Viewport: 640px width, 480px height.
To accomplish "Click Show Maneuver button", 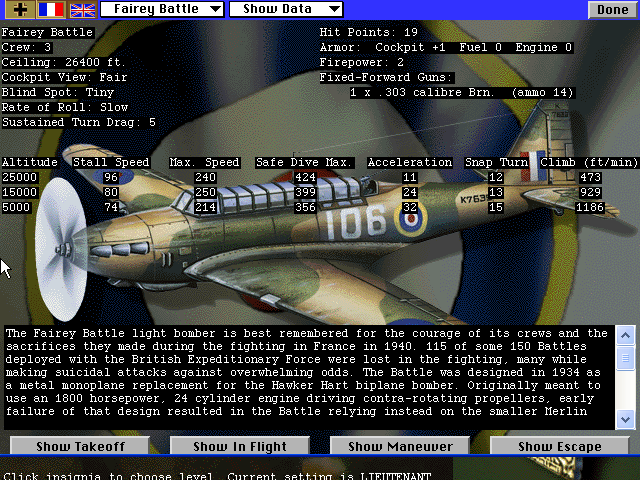I will coord(400,446).
